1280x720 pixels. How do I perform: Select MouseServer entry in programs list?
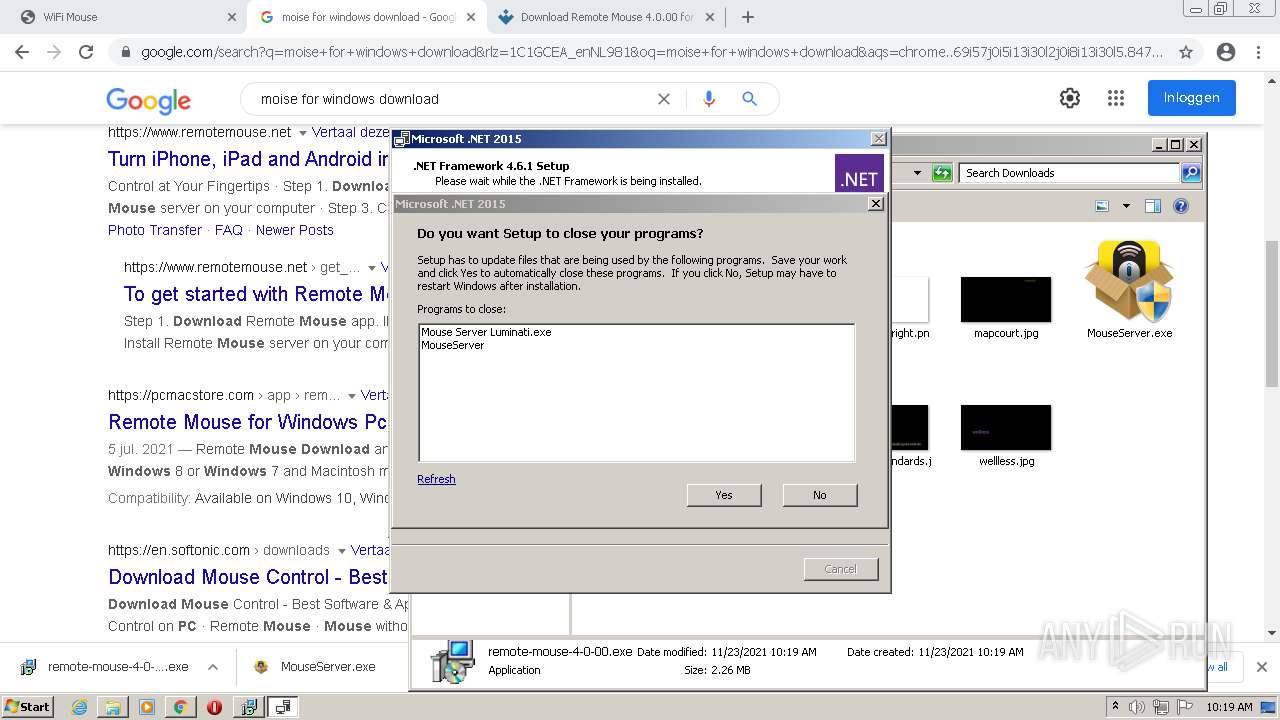[x=453, y=345]
